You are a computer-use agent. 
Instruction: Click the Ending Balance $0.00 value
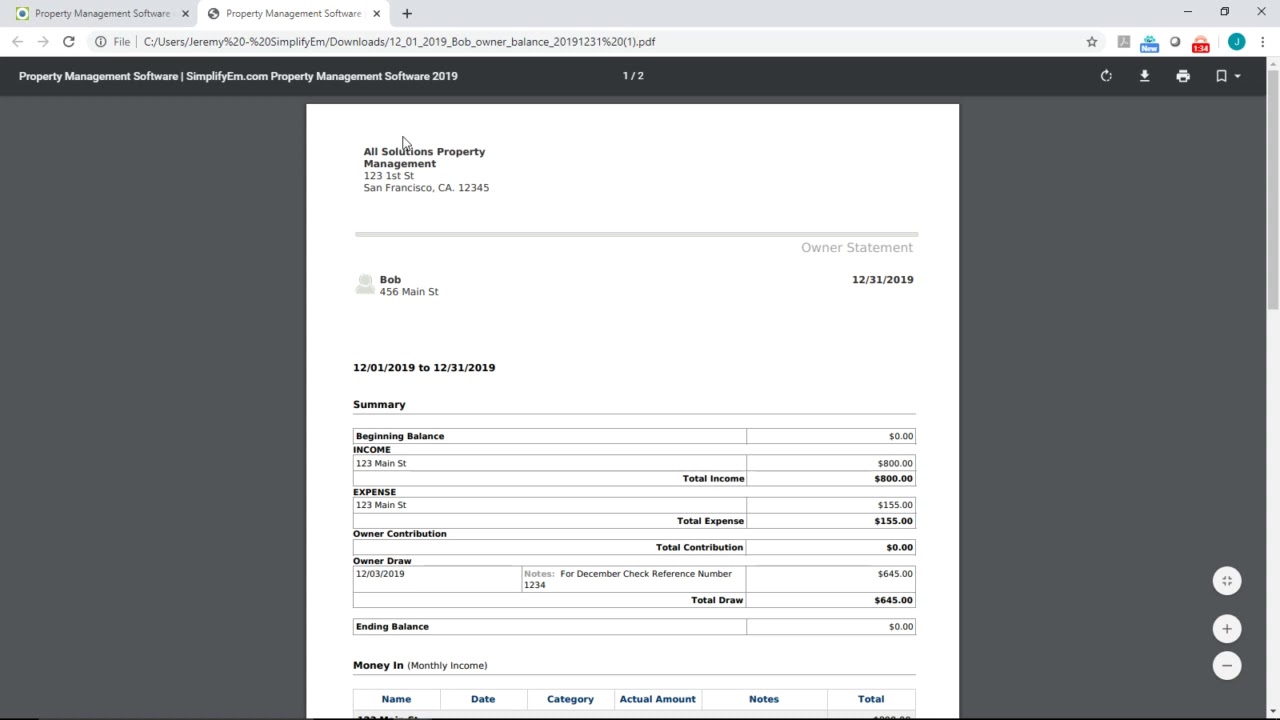tap(900, 627)
